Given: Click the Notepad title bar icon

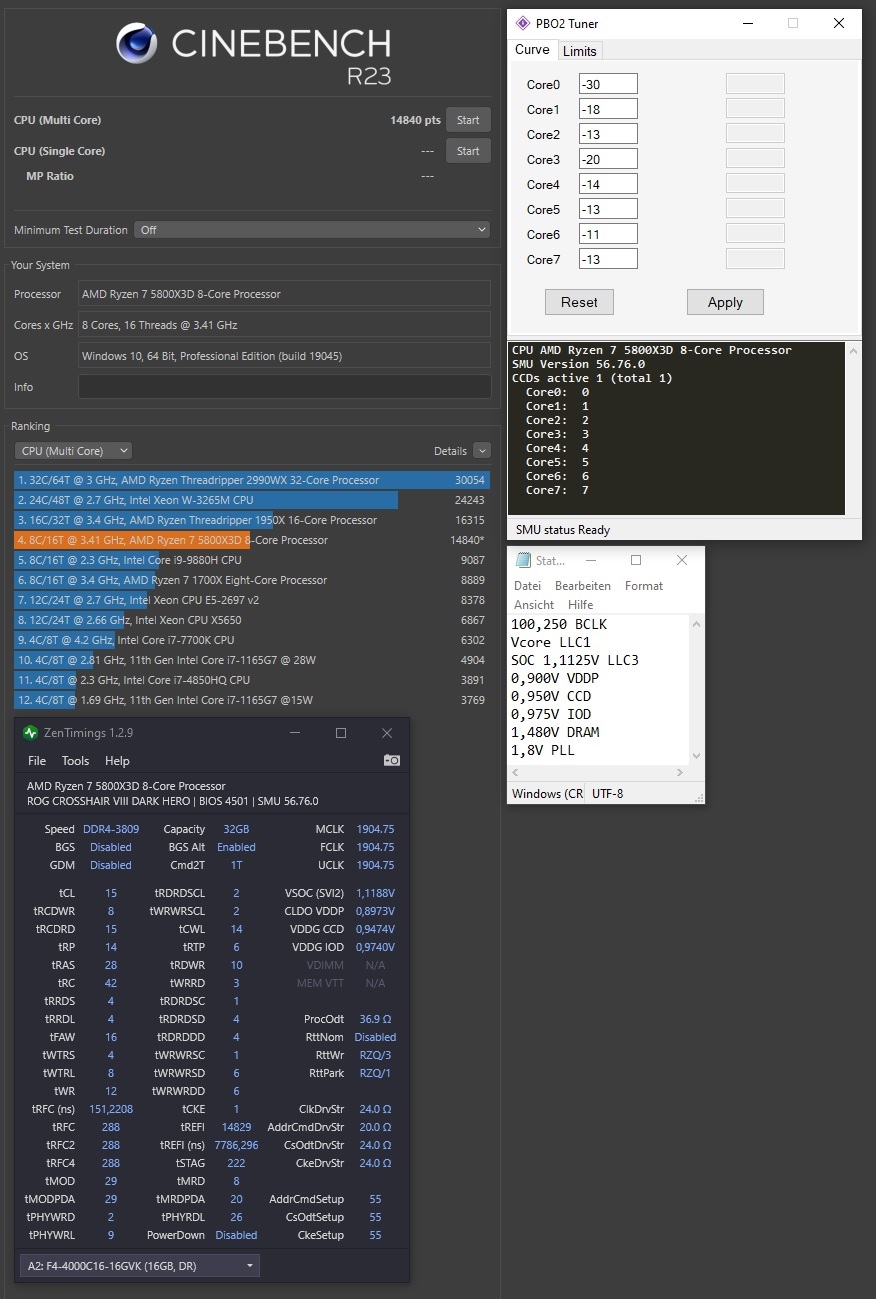Looking at the screenshot, I should pyautogui.click(x=522, y=561).
